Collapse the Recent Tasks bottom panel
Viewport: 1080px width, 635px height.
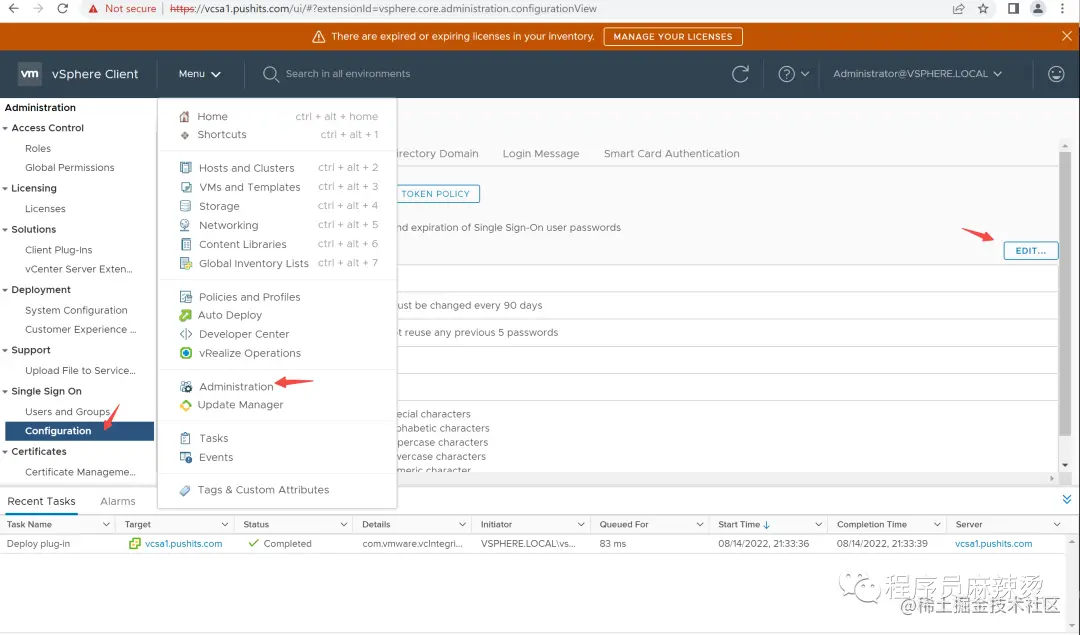pos(1066,499)
